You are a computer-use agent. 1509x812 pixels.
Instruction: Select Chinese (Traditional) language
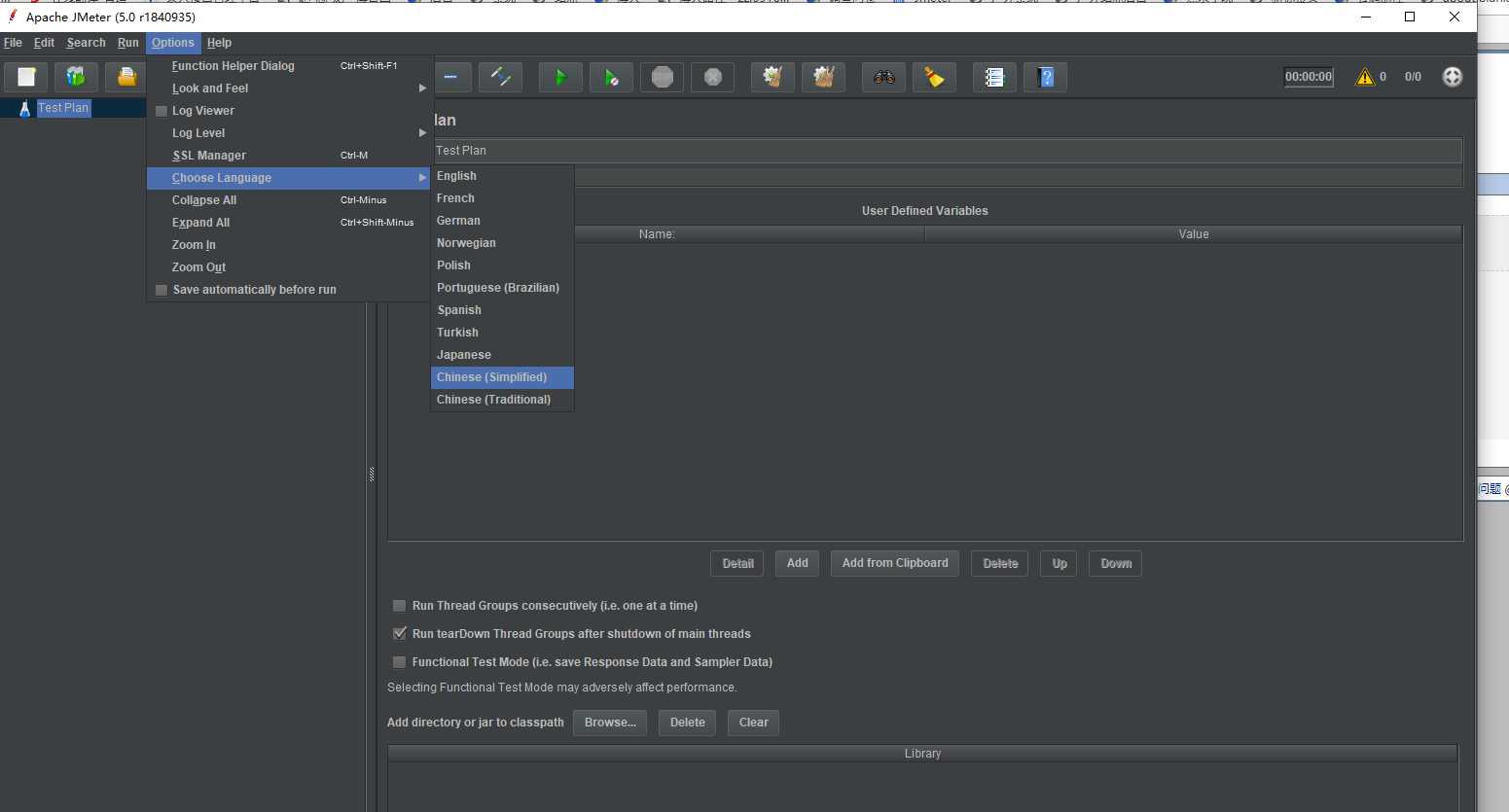(502, 400)
